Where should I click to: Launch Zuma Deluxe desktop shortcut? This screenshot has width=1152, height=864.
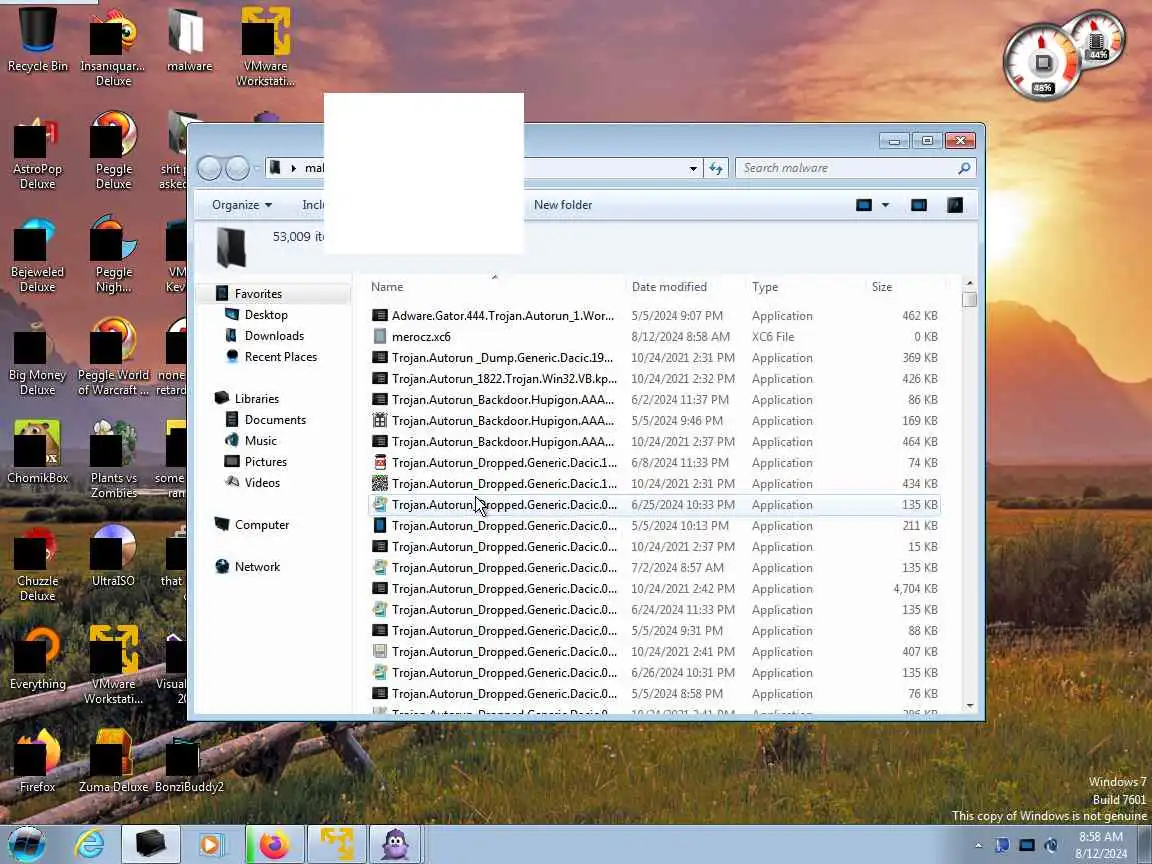point(113,761)
